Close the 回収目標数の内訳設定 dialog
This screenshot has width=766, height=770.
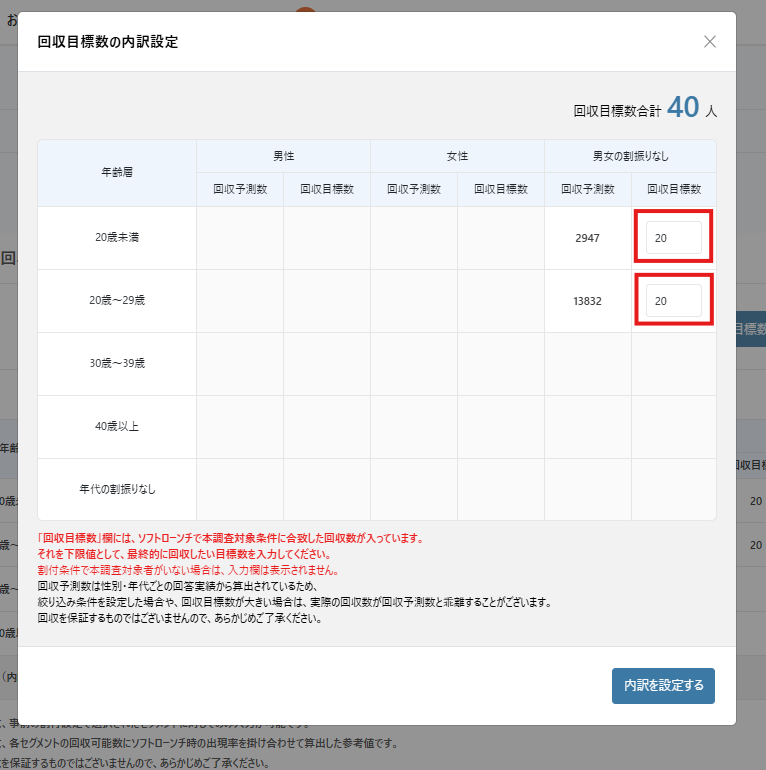click(x=710, y=42)
